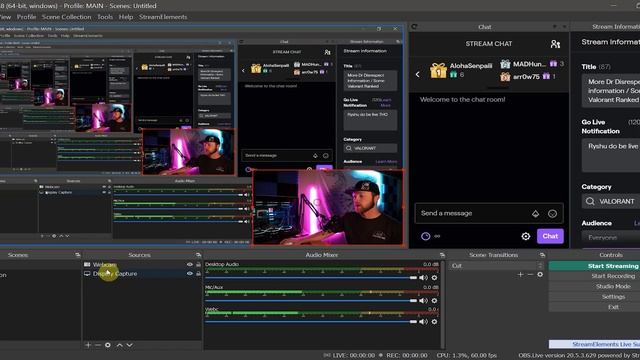Click the large webcam feed in preview
This screenshot has width=640, height=360.
pyautogui.click(x=329, y=207)
